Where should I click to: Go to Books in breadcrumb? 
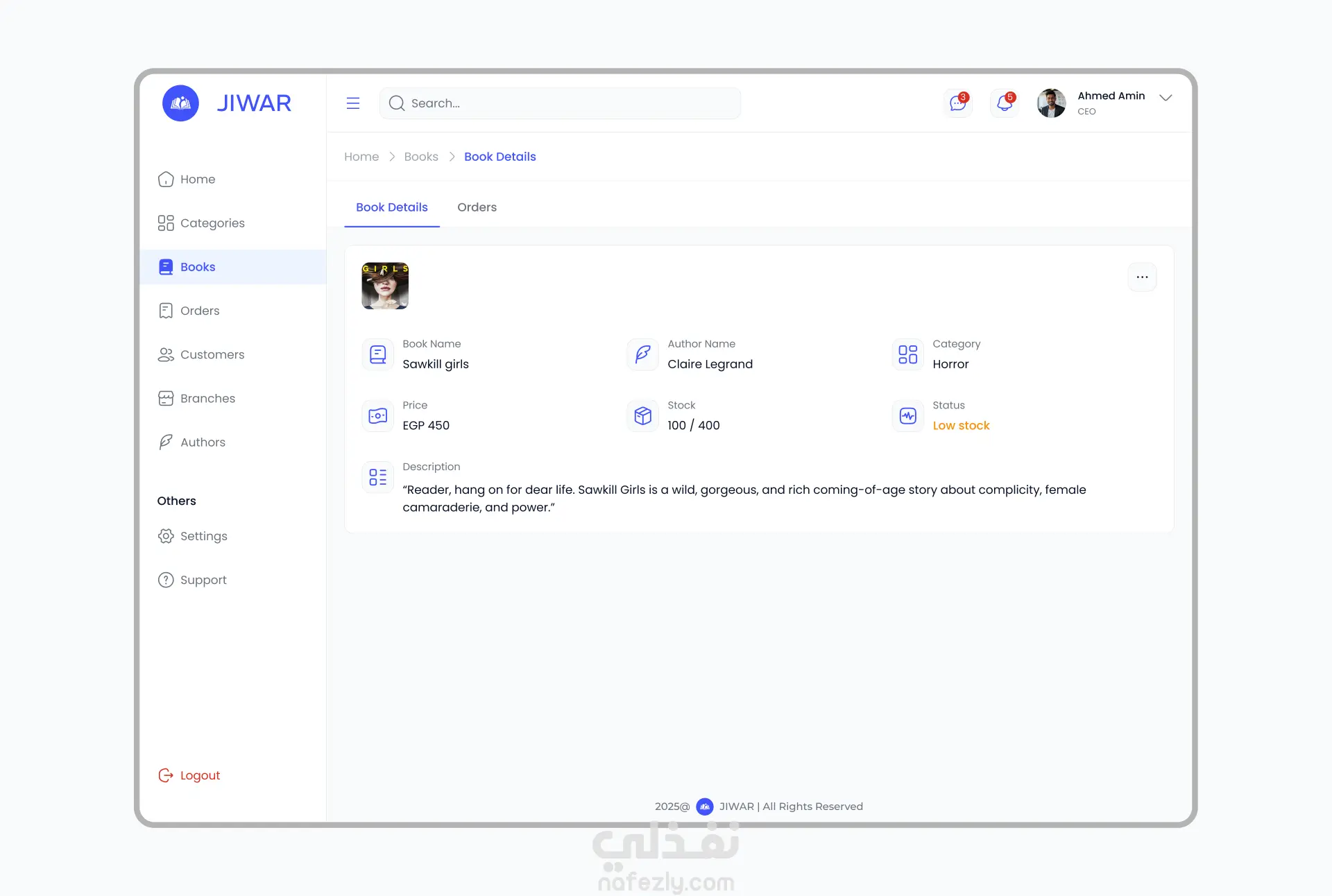pyautogui.click(x=421, y=157)
